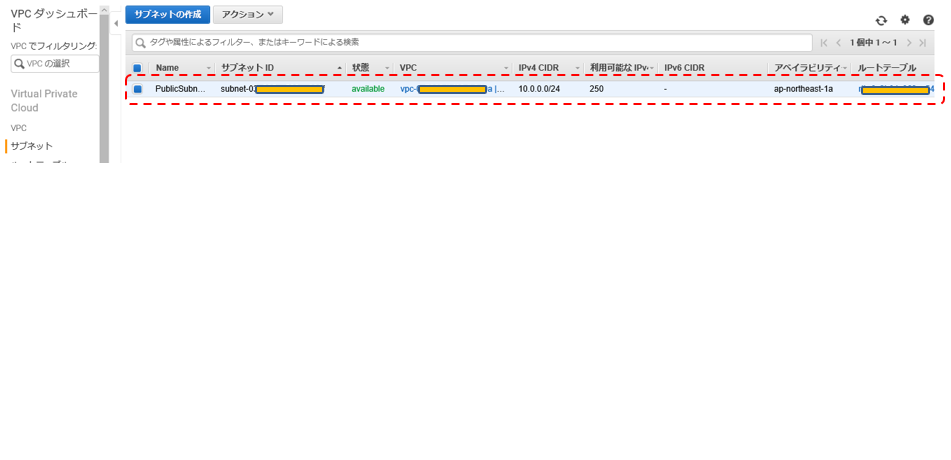
Task: Select サブネット in the sidebar menu
Action: pos(32,146)
